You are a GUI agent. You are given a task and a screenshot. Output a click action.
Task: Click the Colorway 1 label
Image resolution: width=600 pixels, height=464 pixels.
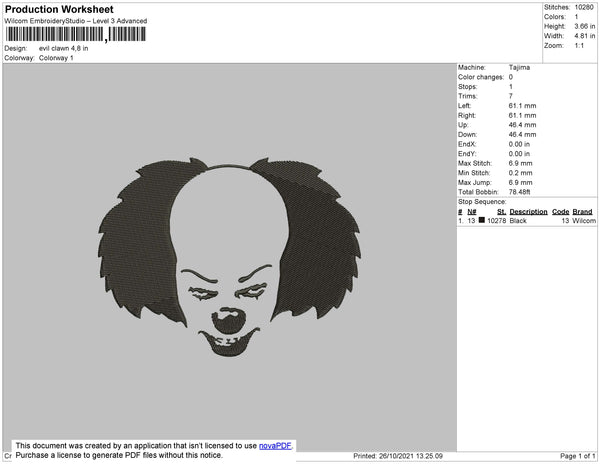pyautogui.click(x=56, y=57)
